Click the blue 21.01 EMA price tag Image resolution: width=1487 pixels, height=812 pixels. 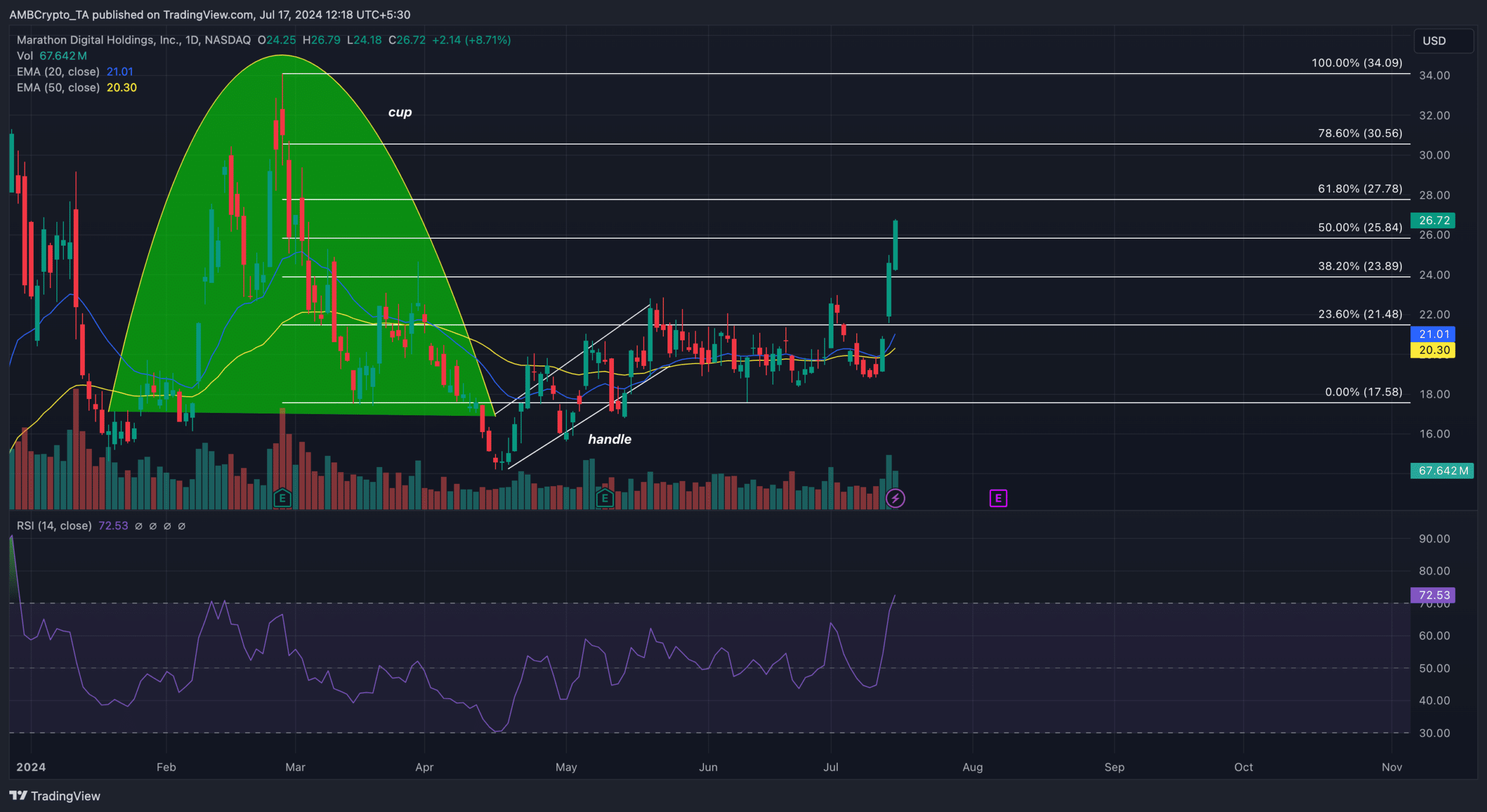tap(1433, 334)
